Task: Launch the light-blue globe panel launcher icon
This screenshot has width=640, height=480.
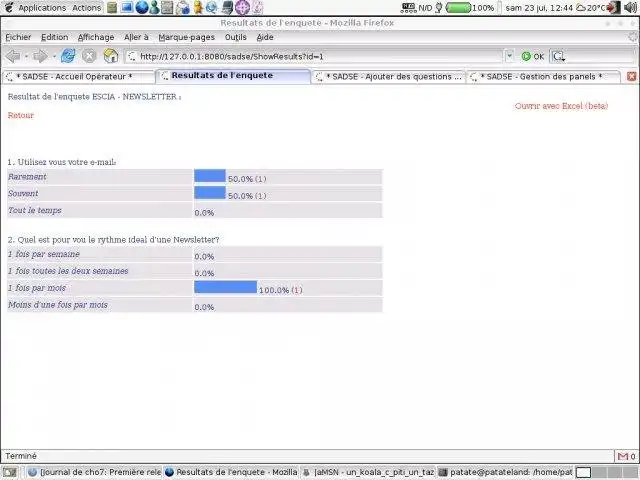Action: click(211, 7)
